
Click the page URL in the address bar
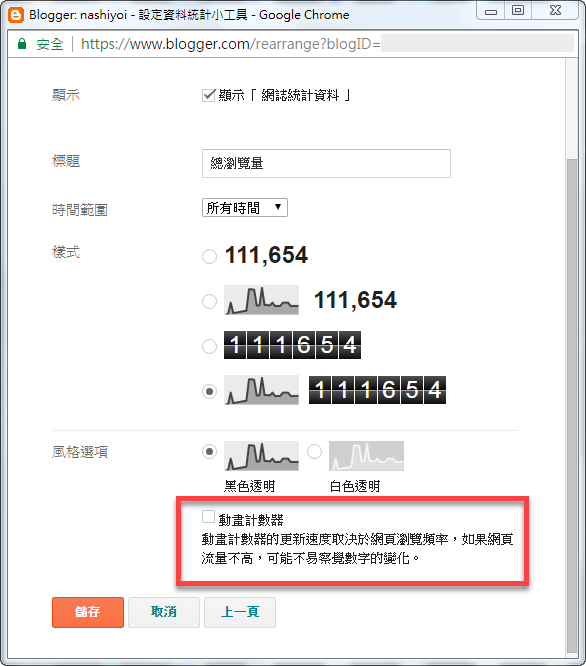coord(231,44)
